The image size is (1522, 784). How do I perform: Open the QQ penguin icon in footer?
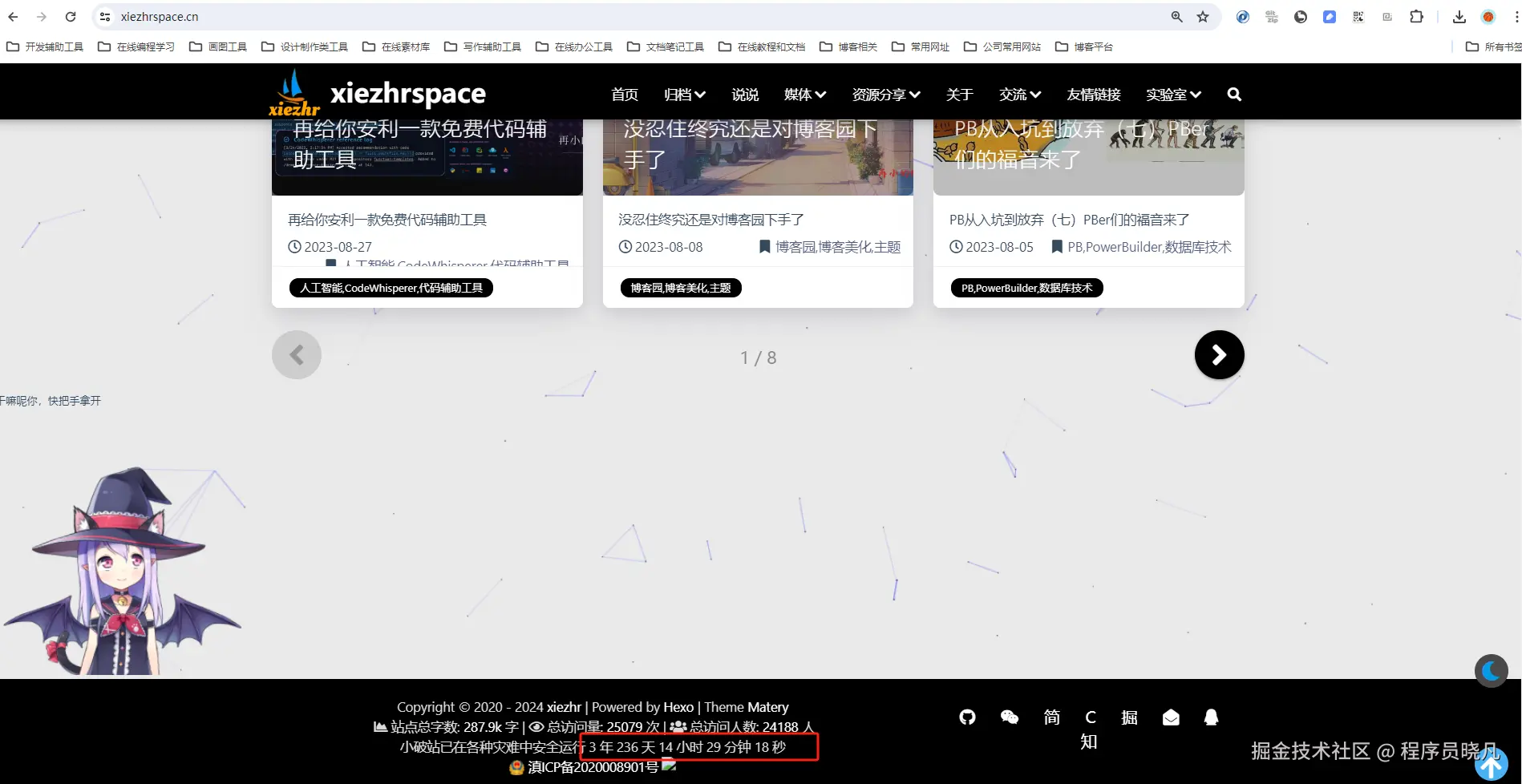(1211, 717)
